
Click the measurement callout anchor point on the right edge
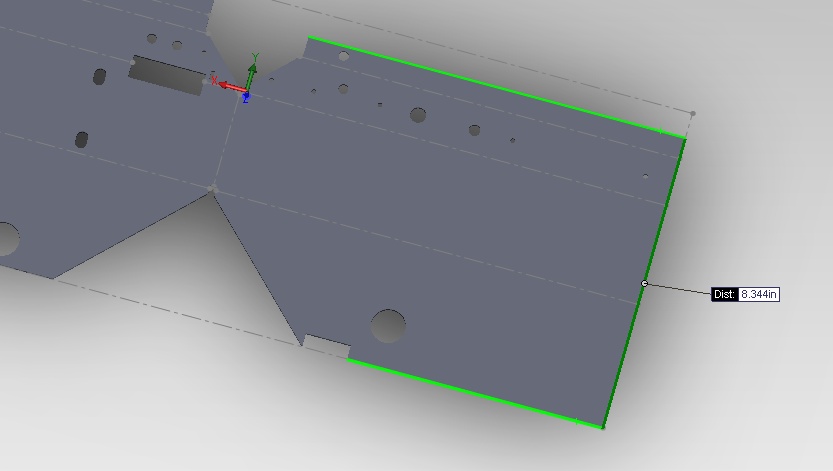[x=644, y=284]
